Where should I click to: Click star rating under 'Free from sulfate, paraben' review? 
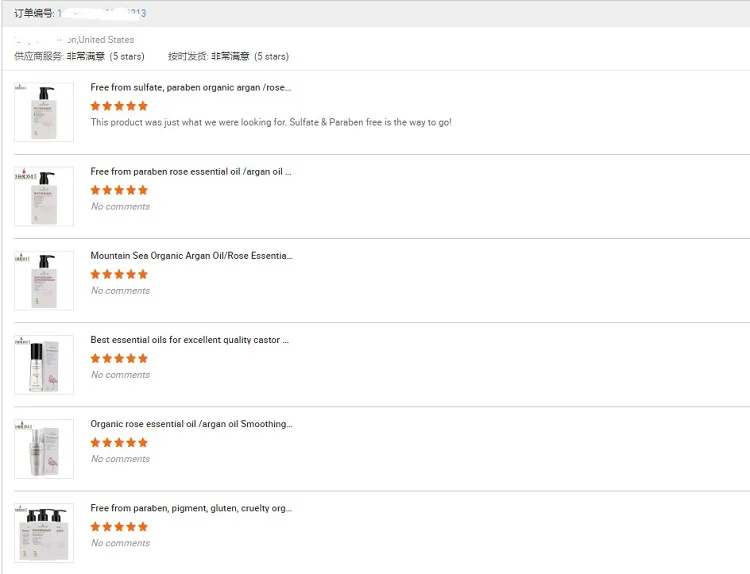click(119, 106)
